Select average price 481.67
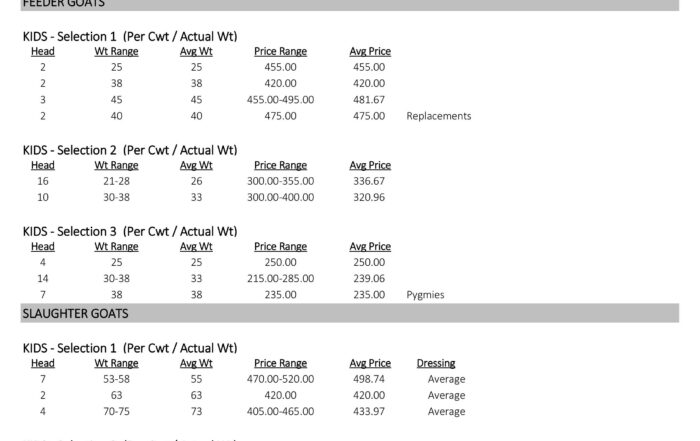Image resolution: width=700 pixels, height=441 pixels. 369,100
